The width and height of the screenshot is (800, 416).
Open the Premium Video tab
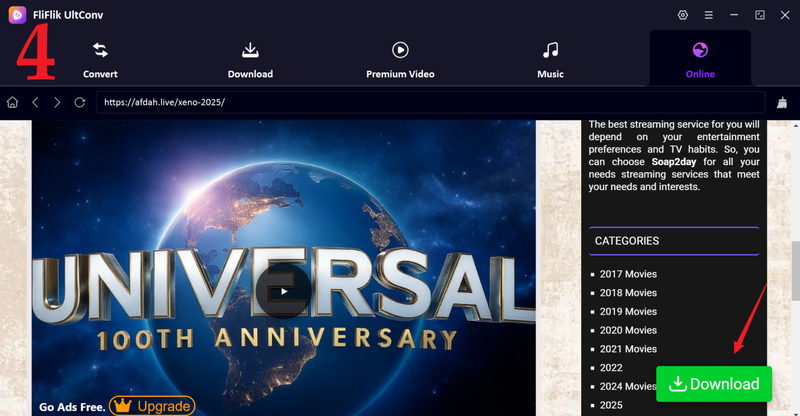400,60
